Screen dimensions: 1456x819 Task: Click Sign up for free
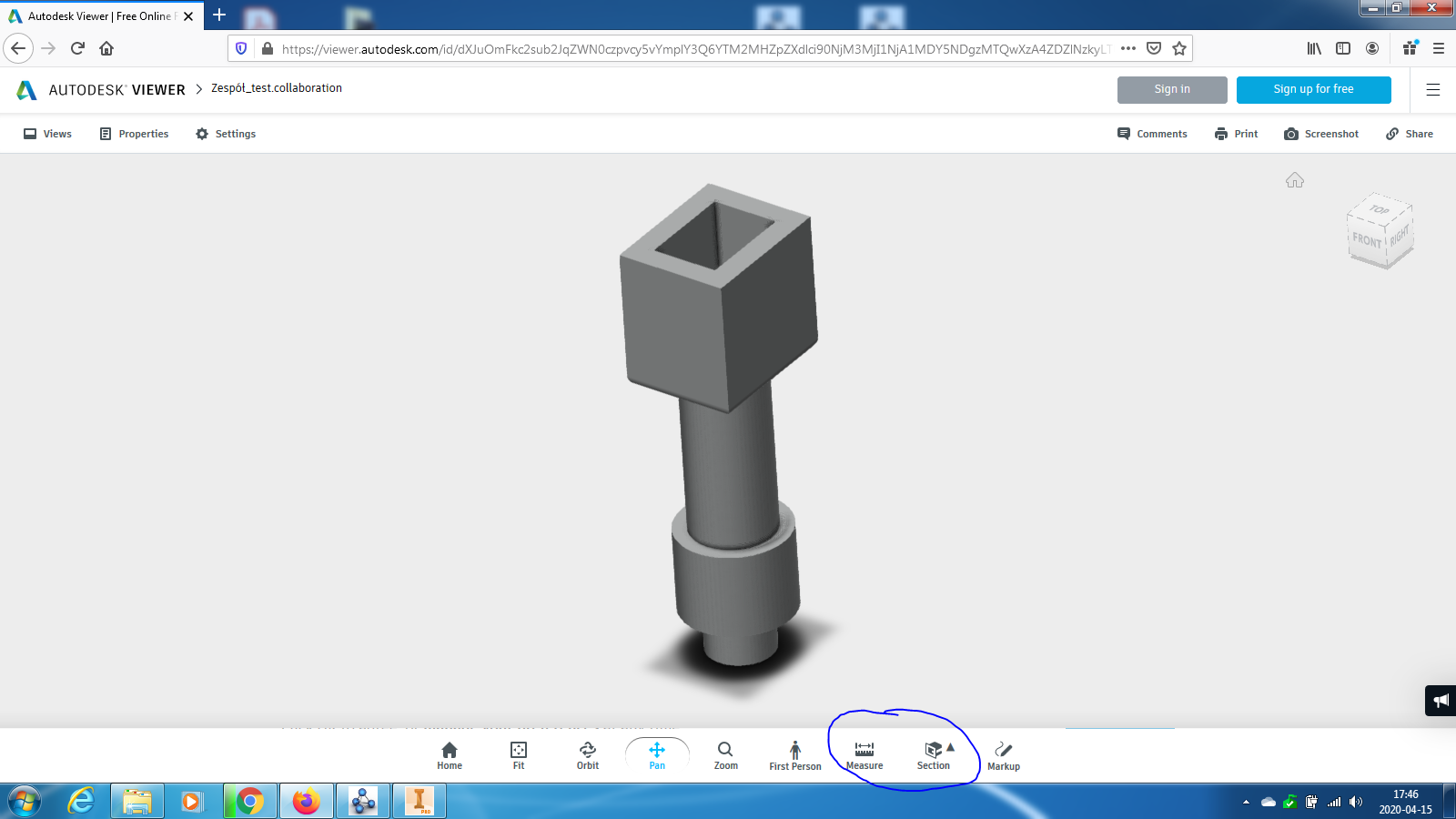tap(1313, 89)
